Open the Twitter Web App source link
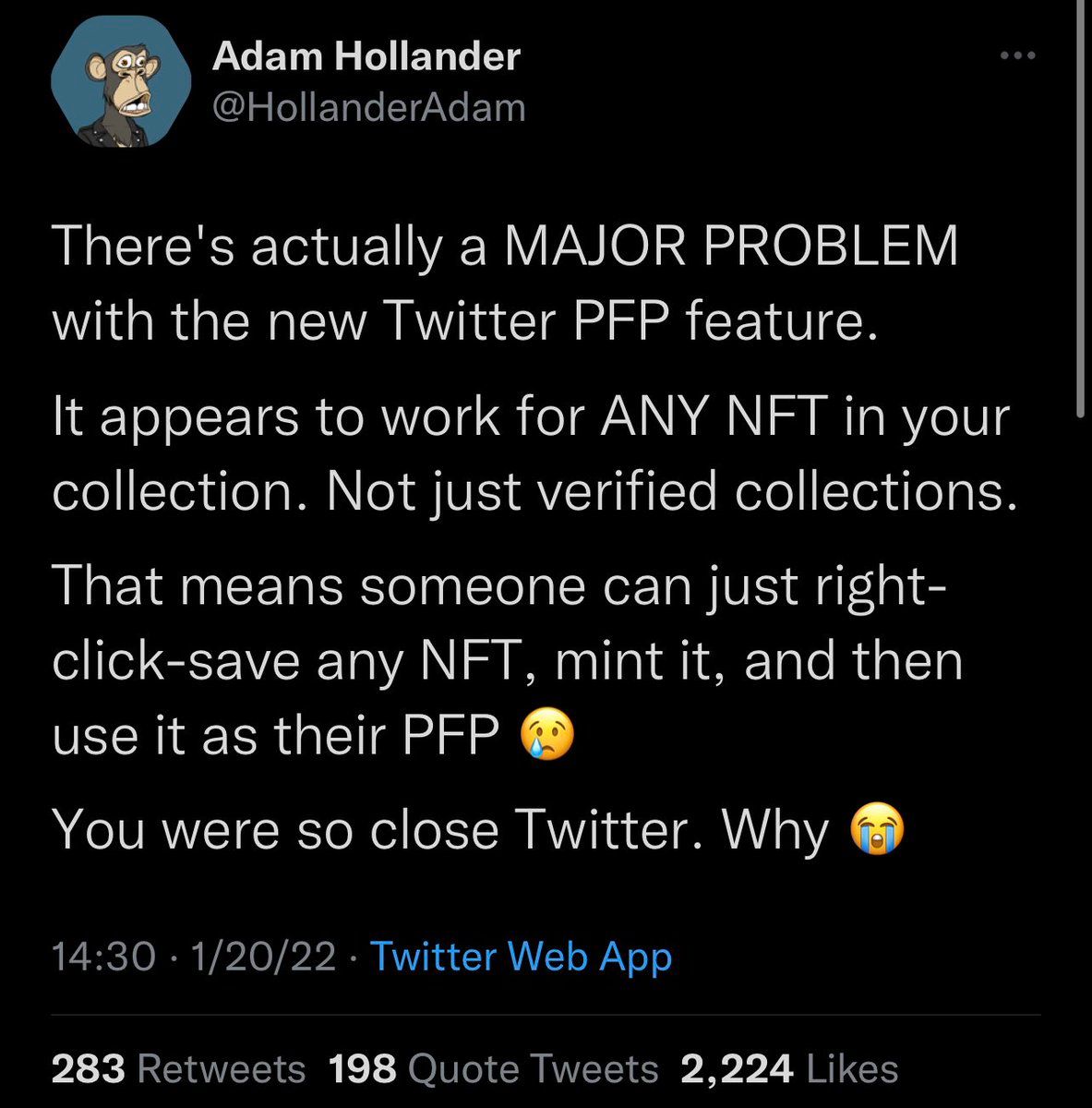The width and height of the screenshot is (1092, 1108). click(x=521, y=957)
